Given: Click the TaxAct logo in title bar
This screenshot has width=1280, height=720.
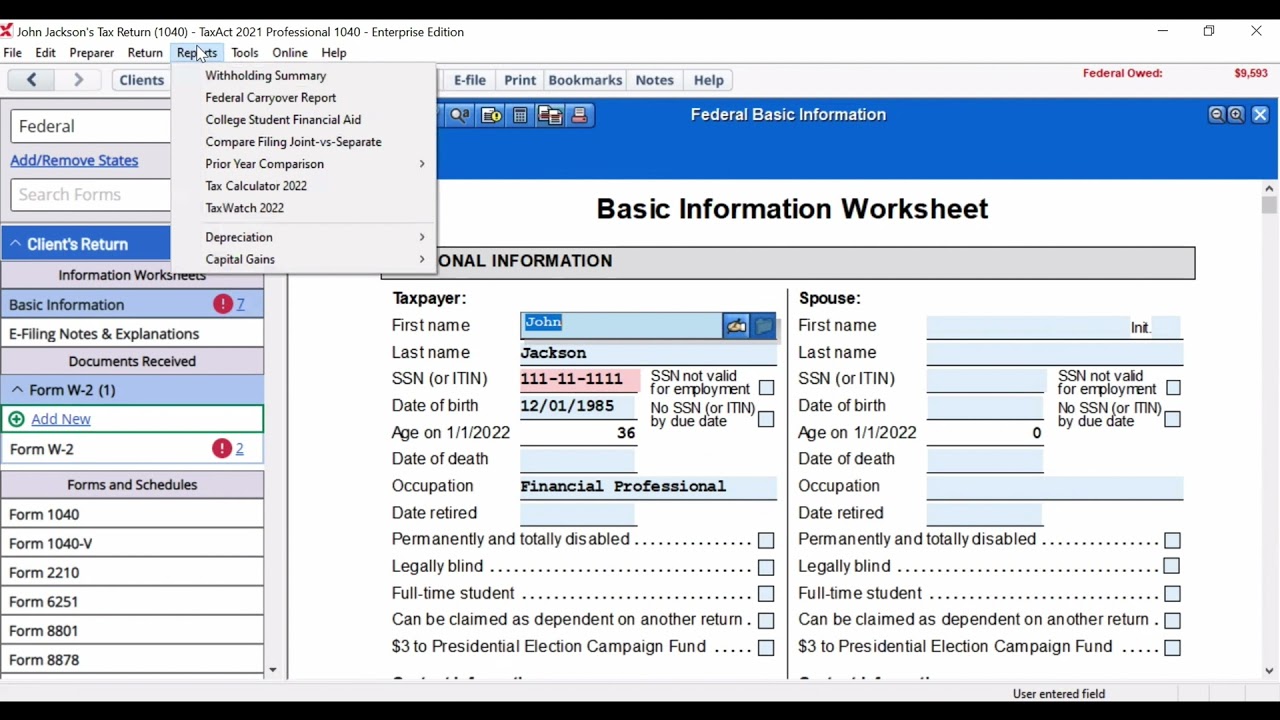Looking at the screenshot, I should (6, 31).
